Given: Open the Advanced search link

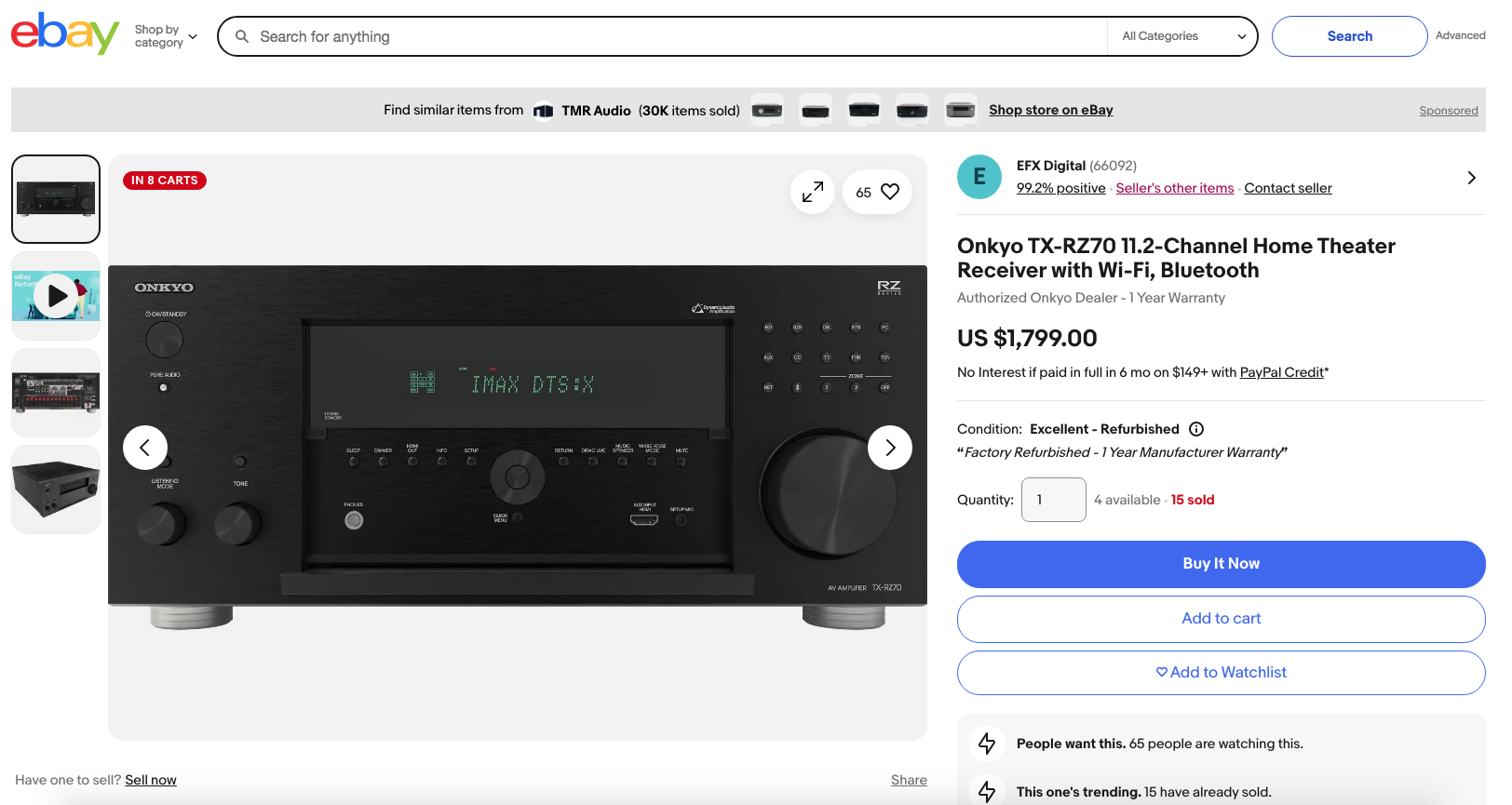Looking at the screenshot, I should (x=1460, y=35).
